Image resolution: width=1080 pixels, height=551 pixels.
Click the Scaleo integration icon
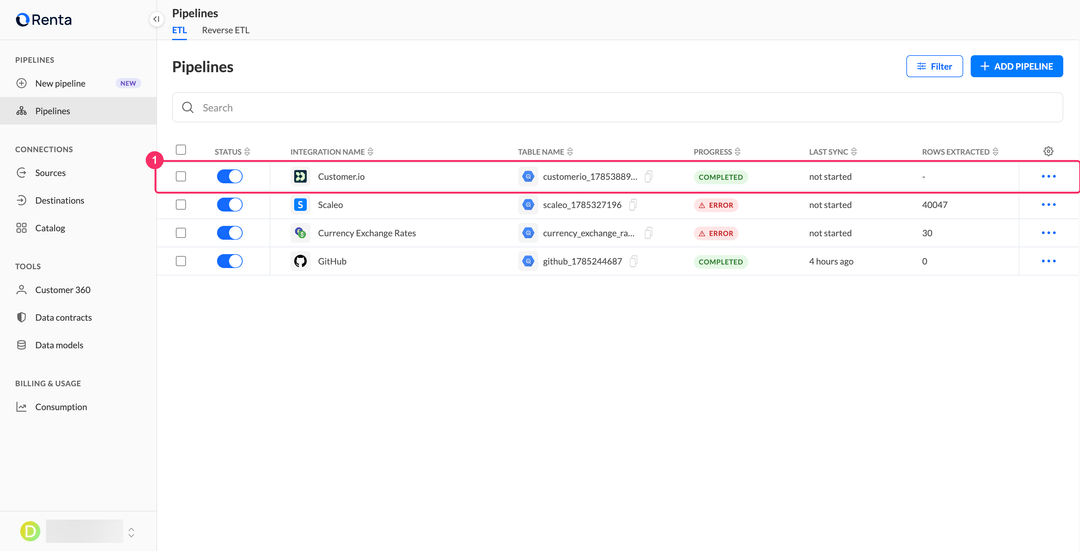(300, 205)
